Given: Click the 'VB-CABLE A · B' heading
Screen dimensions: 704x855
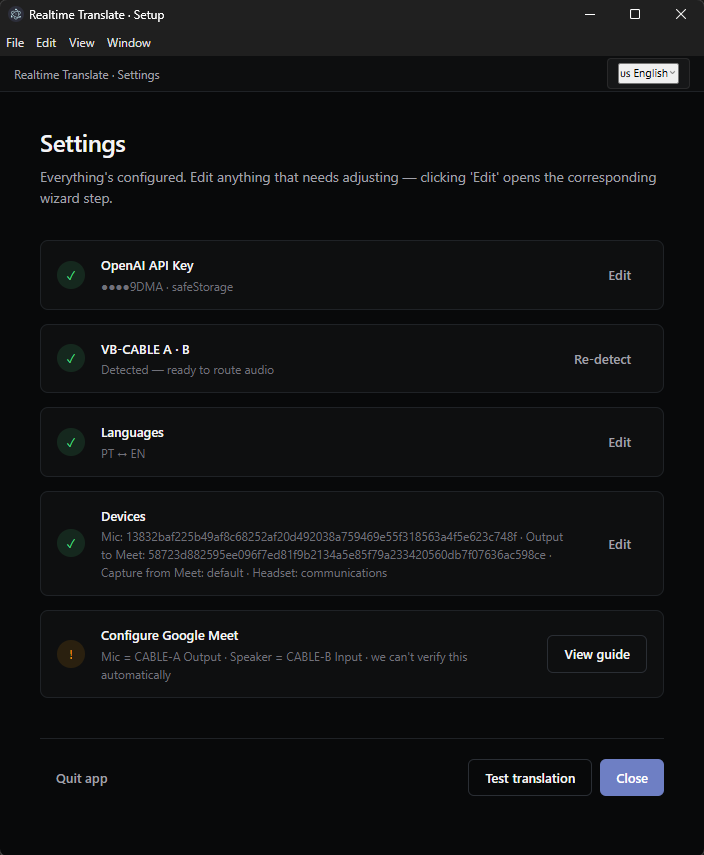Looking at the screenshot, I should coord(145,350).
